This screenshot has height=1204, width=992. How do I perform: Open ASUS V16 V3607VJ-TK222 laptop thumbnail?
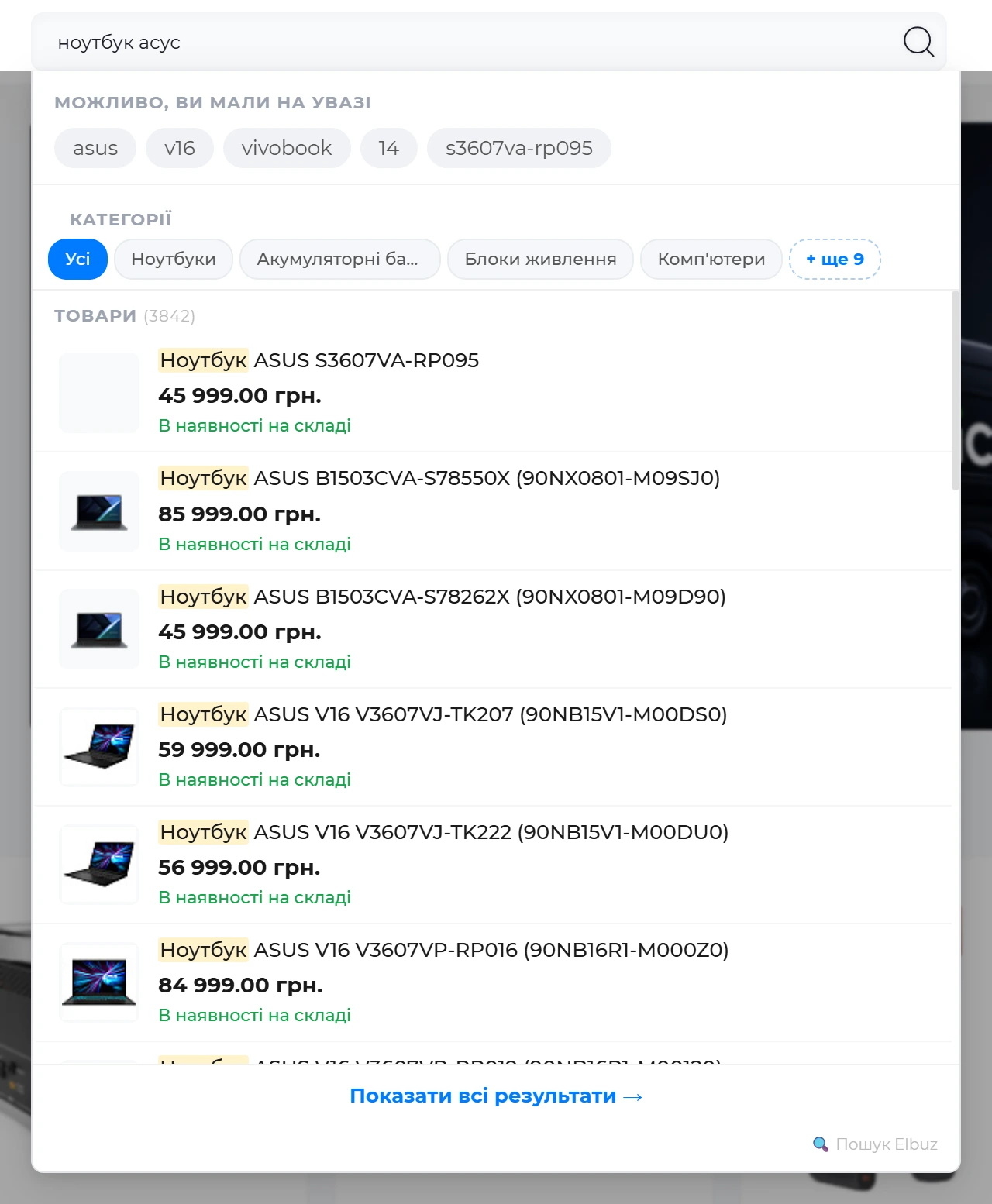pyautogui.click(x=99, y=865)
